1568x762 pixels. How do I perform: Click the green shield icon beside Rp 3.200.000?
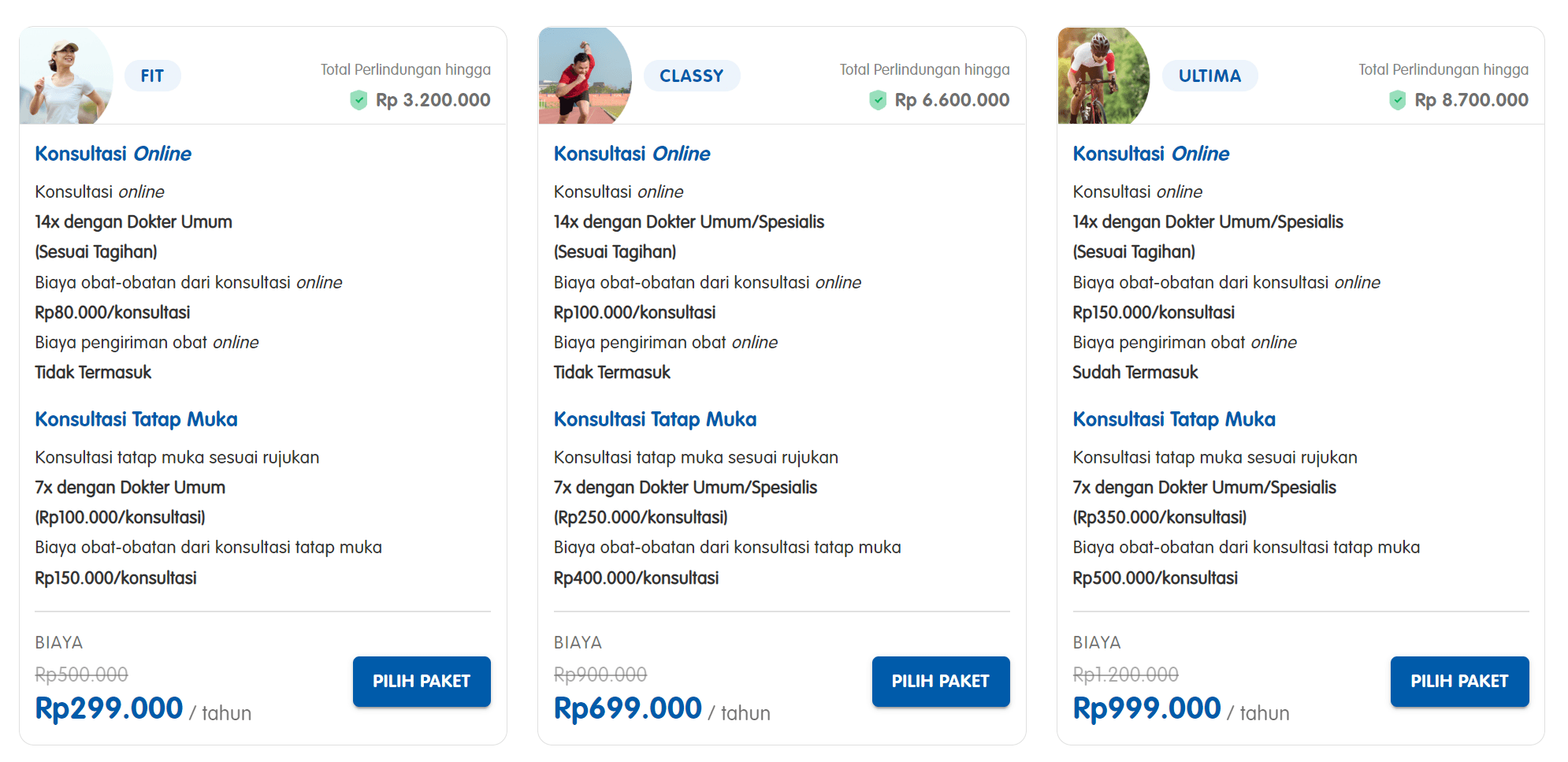pyautogui.click(x=359, y=100)
